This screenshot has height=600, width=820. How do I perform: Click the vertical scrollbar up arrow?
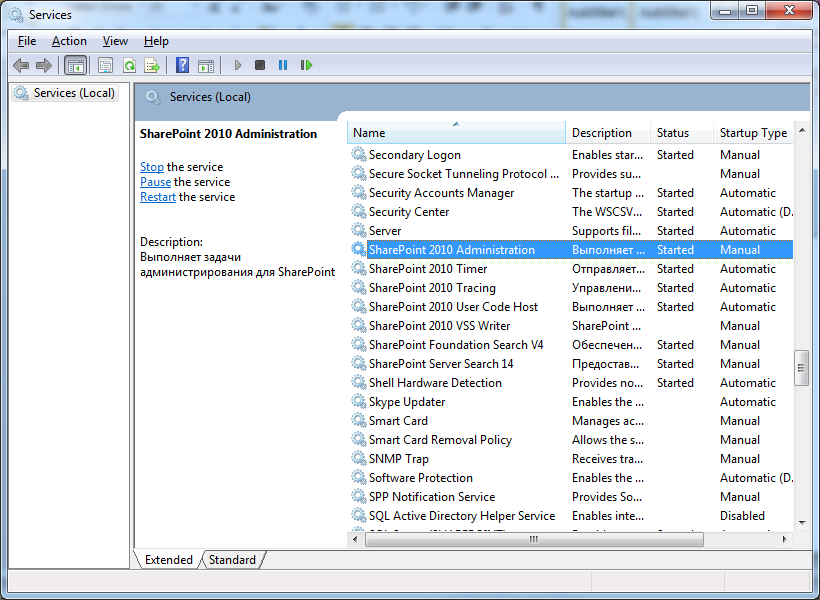point(802,130)
